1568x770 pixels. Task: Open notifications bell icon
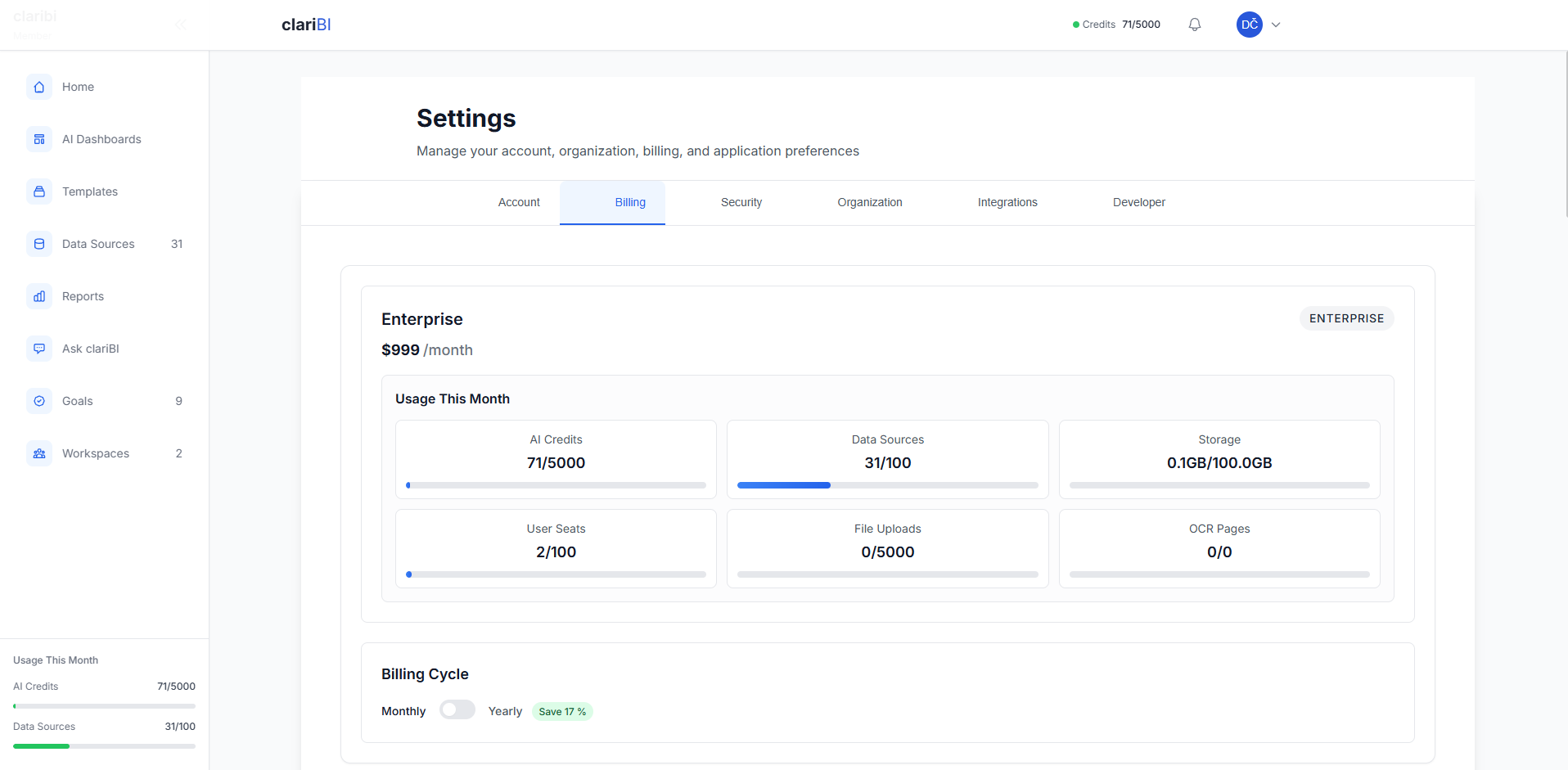tap(1195, 25)
